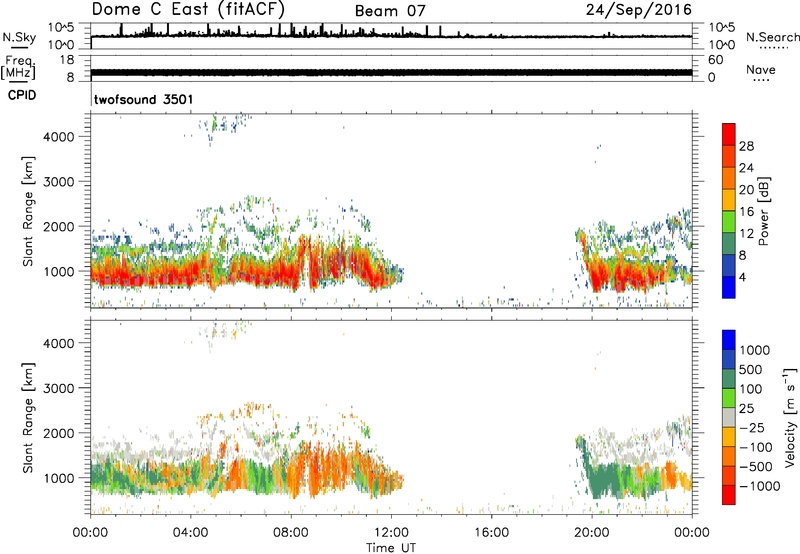Click the 'twofsound 3501' text
The image size is (800, 554).
143,99
